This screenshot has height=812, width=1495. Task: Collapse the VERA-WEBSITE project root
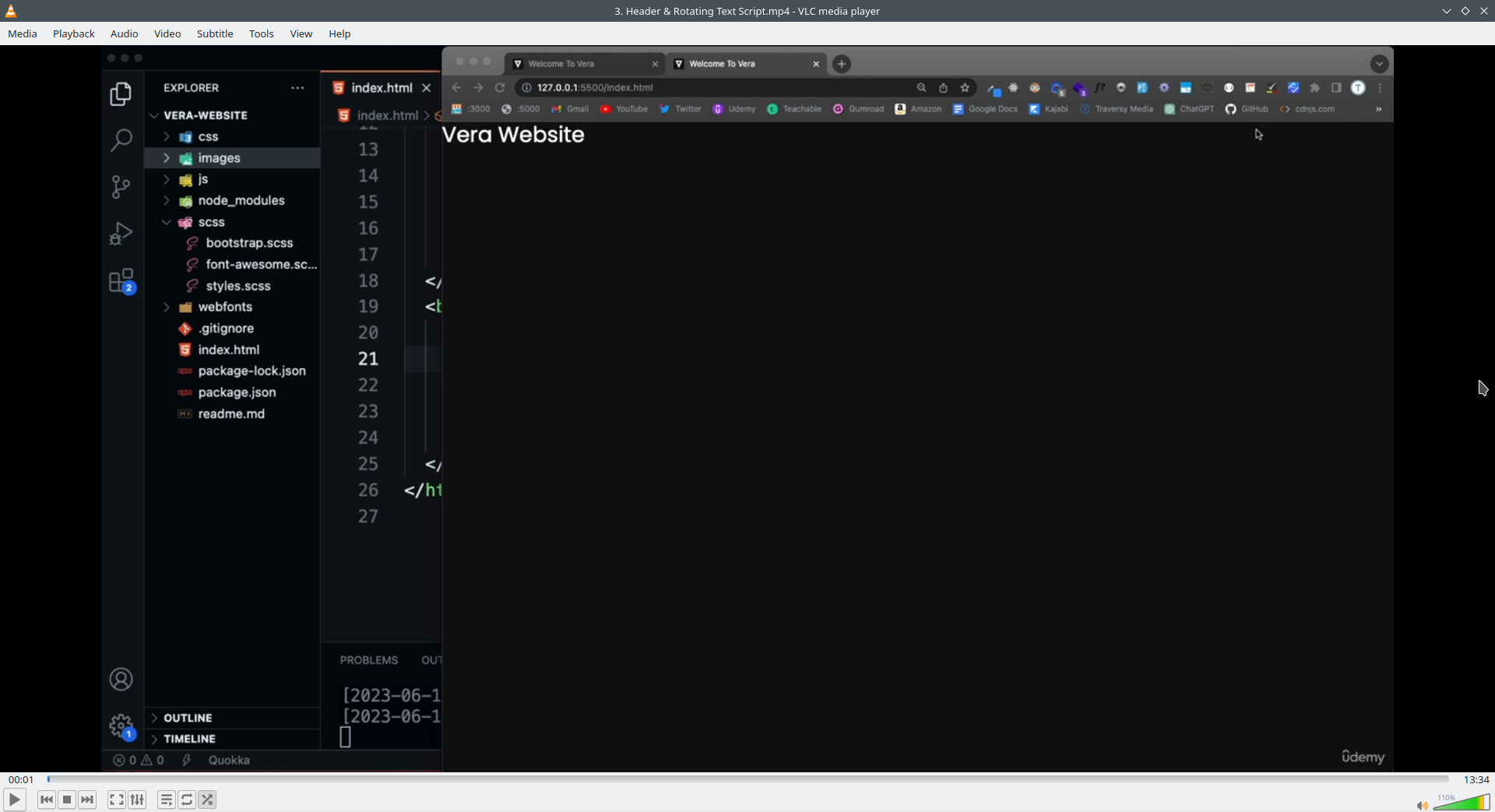[x=154, y=115]
